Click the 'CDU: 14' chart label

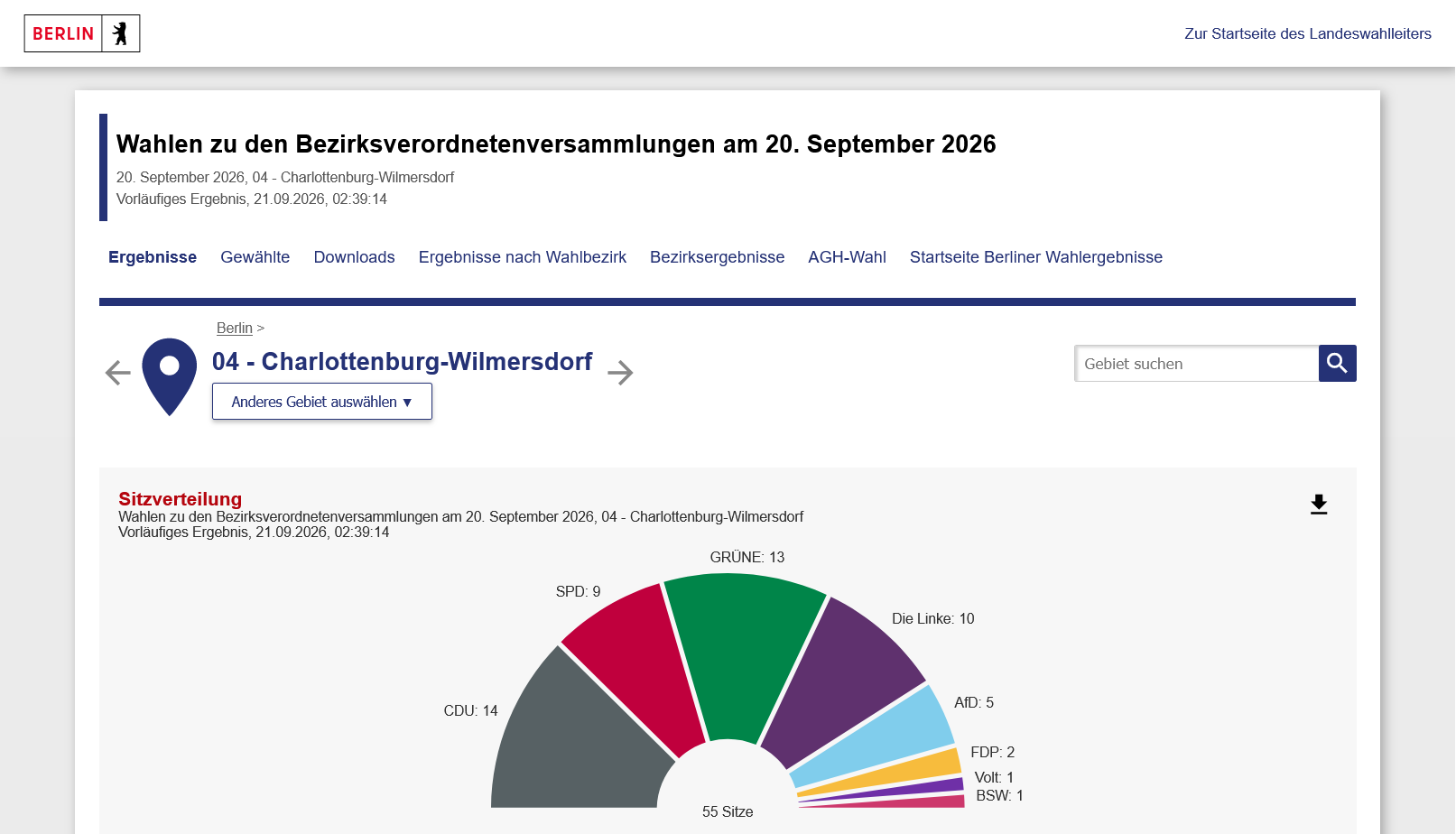point(471,711)
